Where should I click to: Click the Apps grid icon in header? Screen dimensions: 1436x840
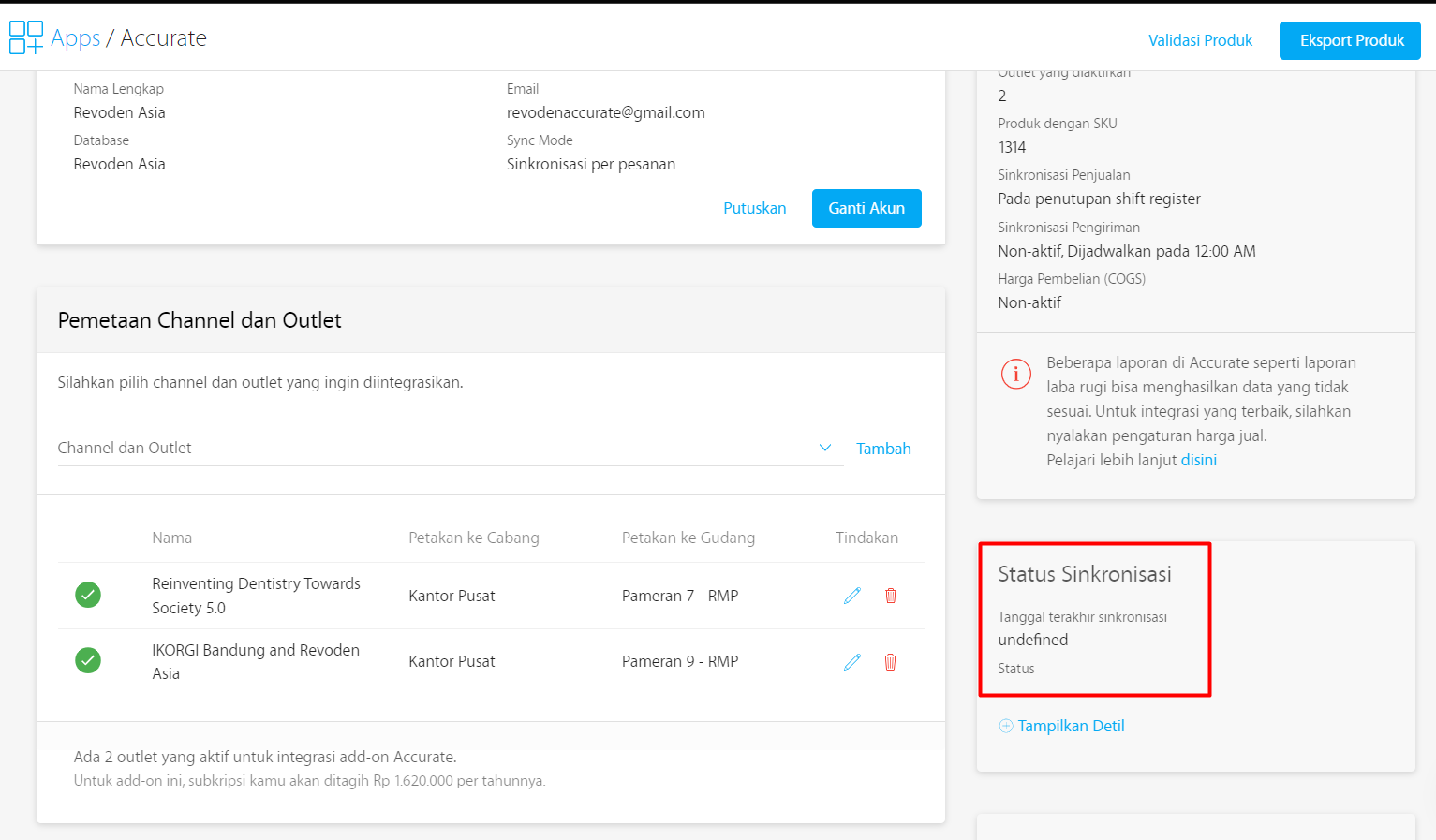tap(25, 37)
